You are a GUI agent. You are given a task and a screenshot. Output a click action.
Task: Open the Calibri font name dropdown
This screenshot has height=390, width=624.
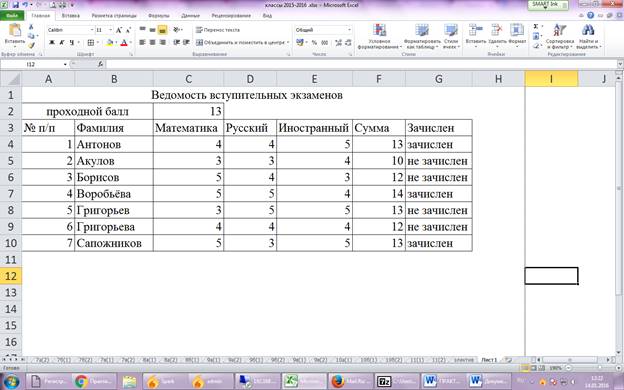pyautogui.click(x=92, y=30)
